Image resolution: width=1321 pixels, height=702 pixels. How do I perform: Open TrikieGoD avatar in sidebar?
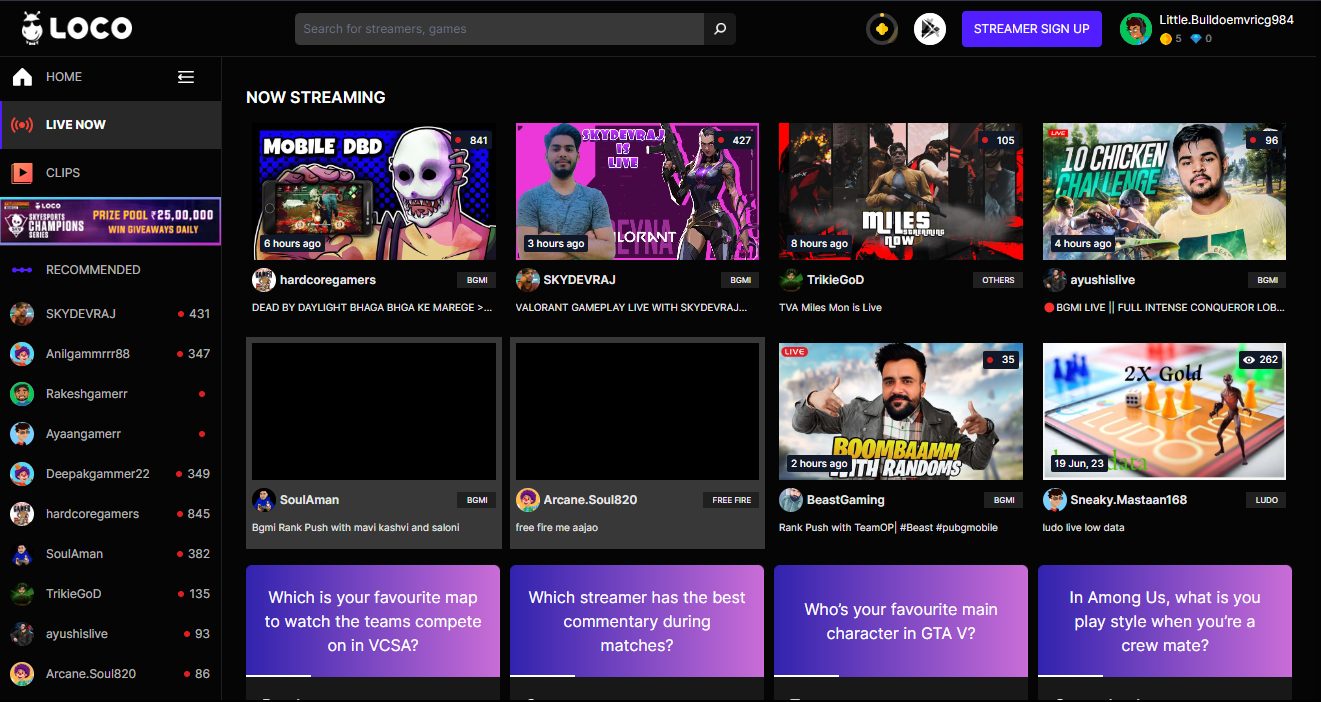[x=22, y=594]
